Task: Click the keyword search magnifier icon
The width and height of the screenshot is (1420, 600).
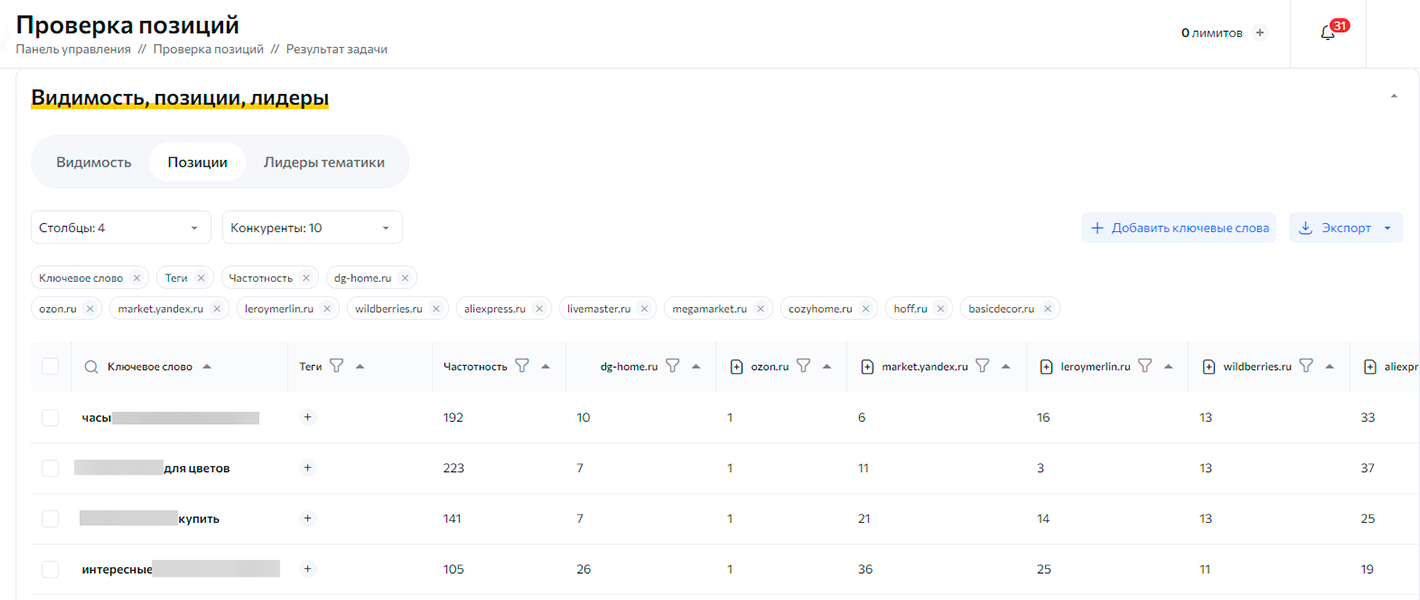Action: click(91, 367)
